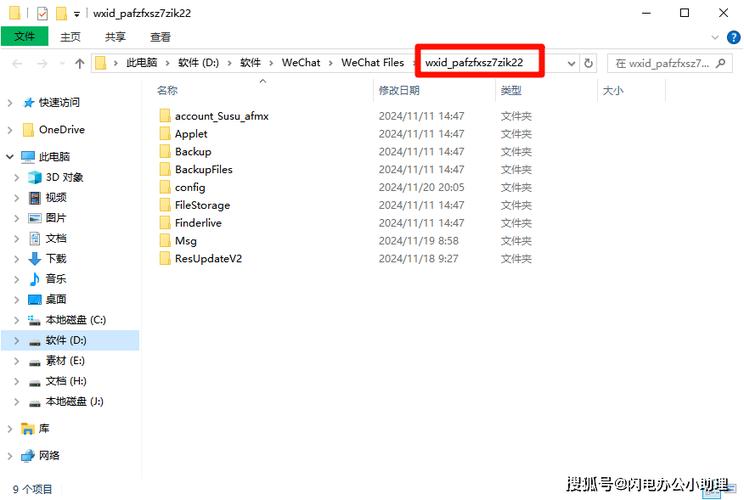Image resolution: width=744 pixels, height=500 pixels.
Task: Open the 文件 ribbon tab
Action: coord(24,37)
